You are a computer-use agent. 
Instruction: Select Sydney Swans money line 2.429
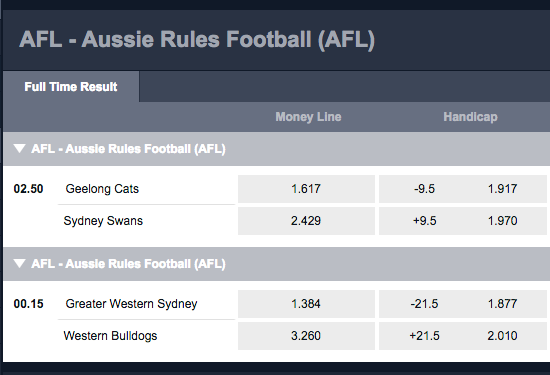click(306, 221)
